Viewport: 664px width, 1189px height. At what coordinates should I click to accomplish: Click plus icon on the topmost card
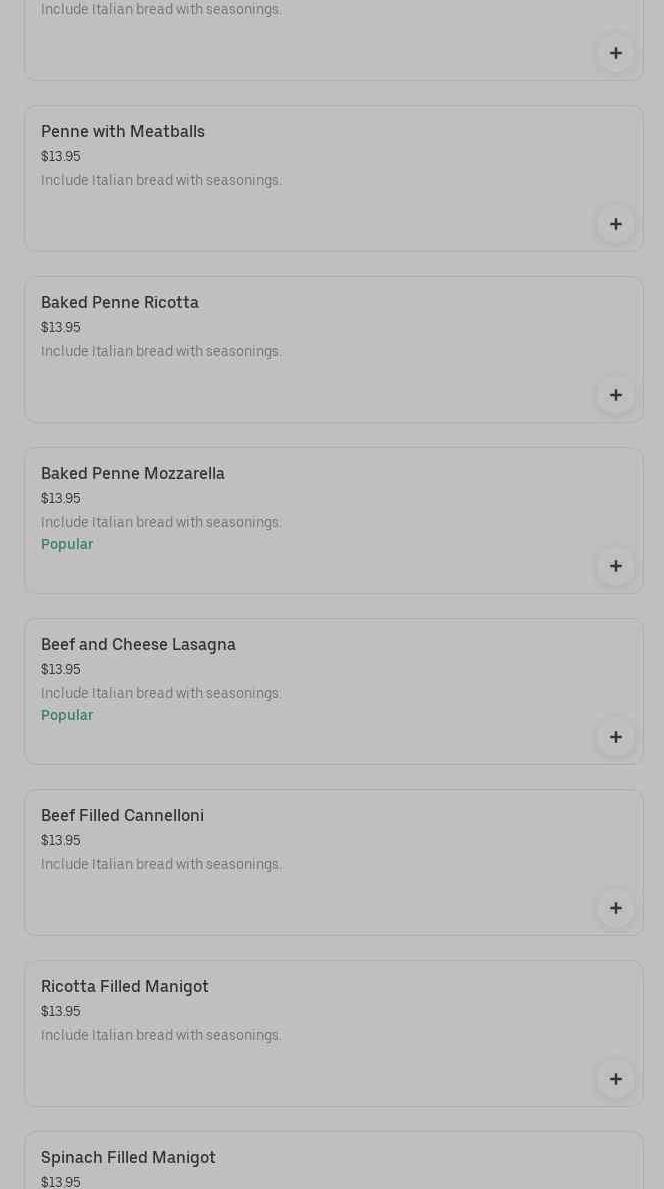615,53
